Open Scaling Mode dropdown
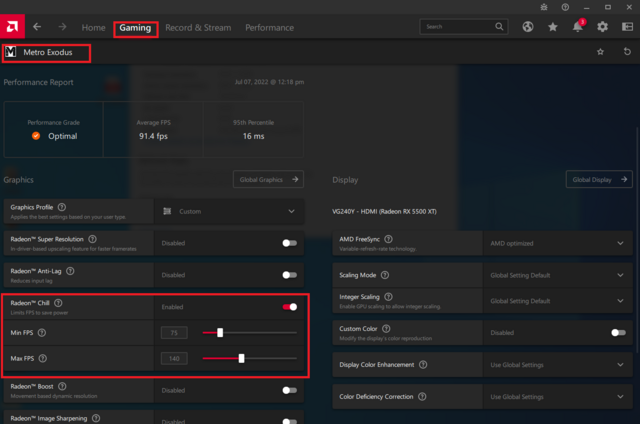640x424 pixels. (x=558, y=275)
